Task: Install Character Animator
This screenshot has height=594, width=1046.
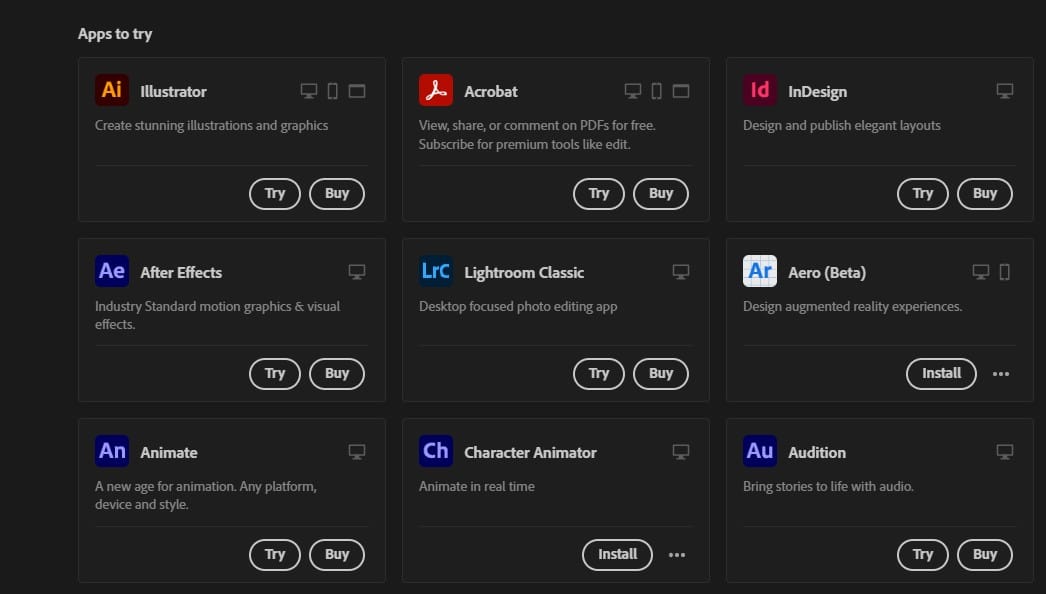Action: 617,554
